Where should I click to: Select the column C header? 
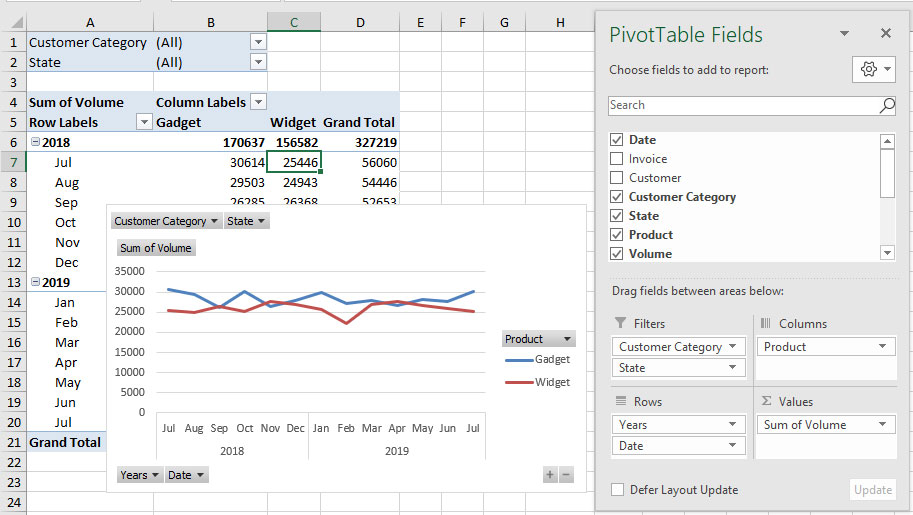coord(294,22)
